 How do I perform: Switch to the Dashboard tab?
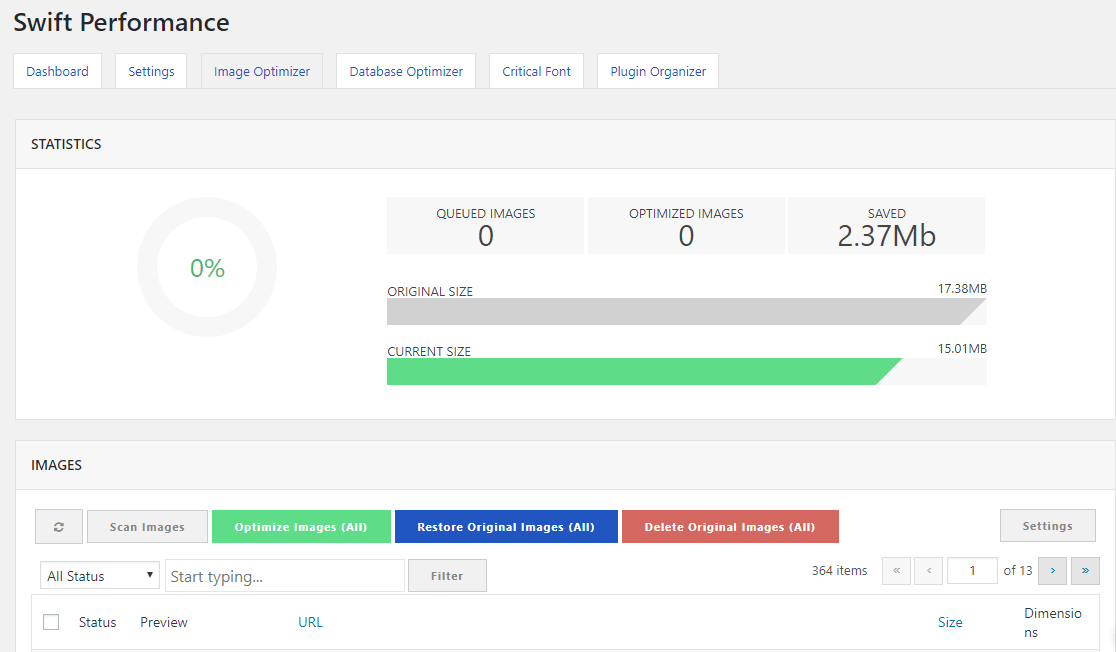pos(57,72)
